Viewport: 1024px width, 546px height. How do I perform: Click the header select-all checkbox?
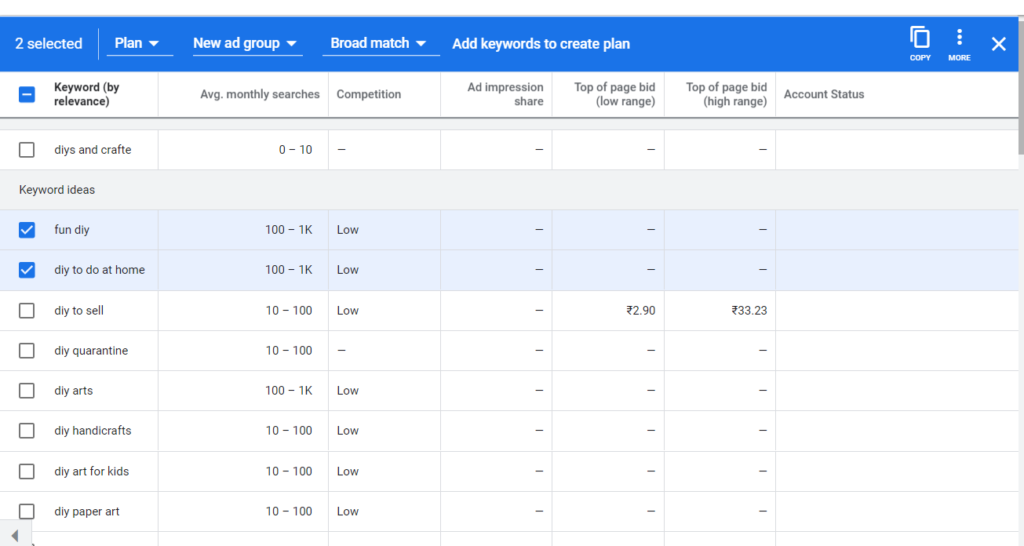click(x=27, y=95)
